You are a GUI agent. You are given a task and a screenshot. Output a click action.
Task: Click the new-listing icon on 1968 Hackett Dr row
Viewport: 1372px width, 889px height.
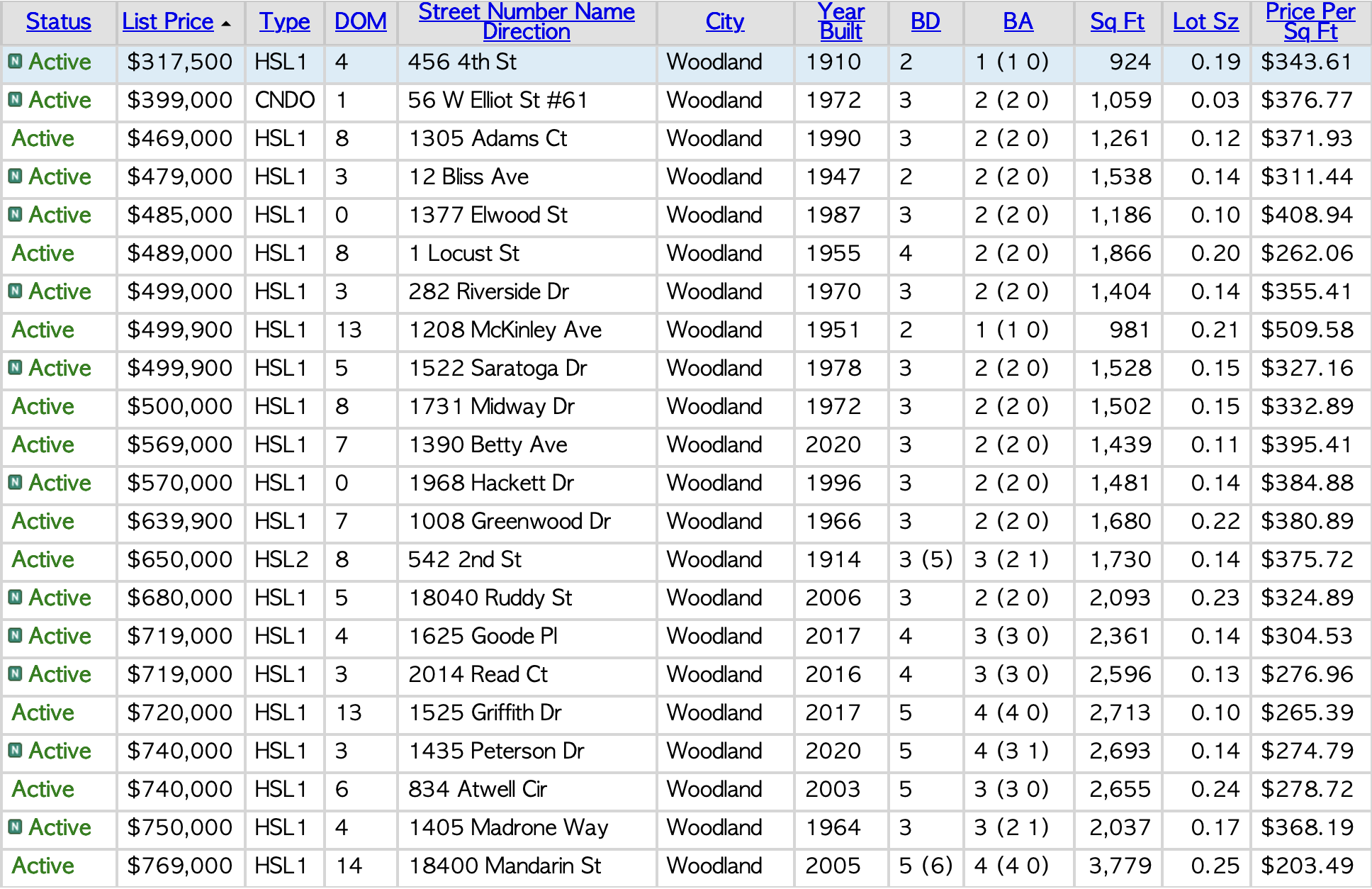[x=15, y=483]
